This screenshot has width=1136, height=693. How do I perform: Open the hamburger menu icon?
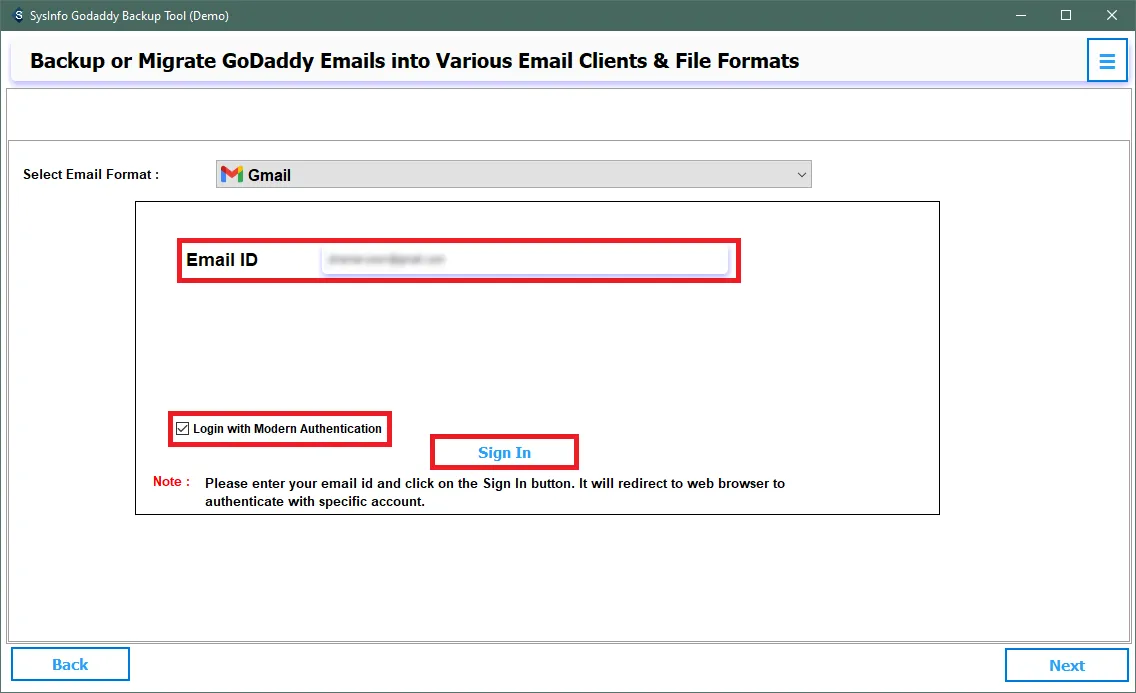pos(1107,61)
